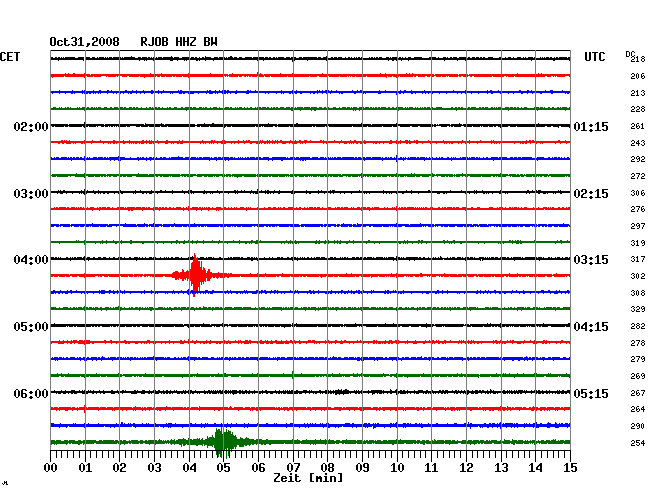Click the DC offset value 297
This screenshot has height=494, width=650.
[638, 226]
